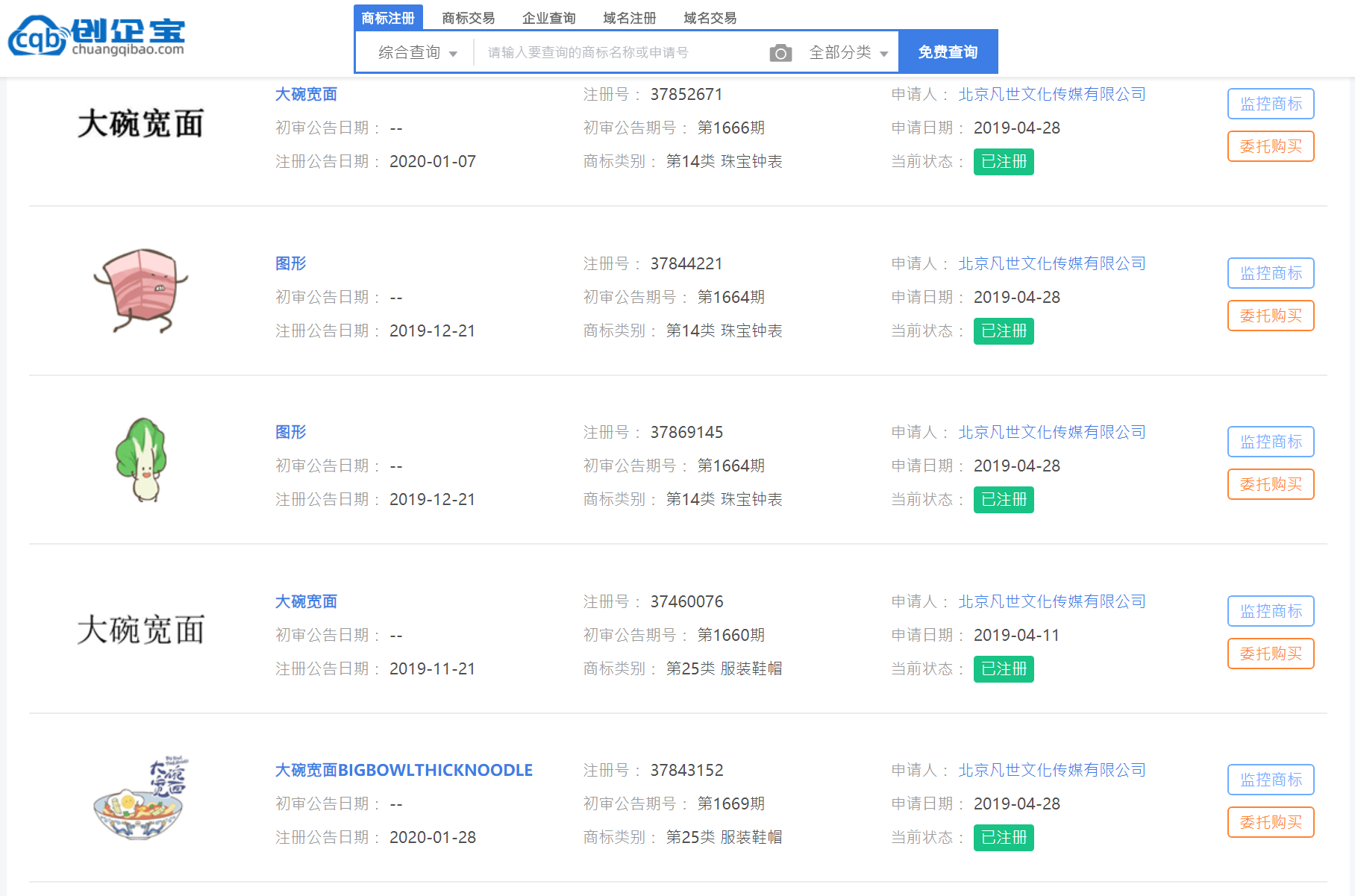The width and height of the screenshot is (1355, 896).
Task: Select the 商标注册 tab
Action: tap(388, 18)
